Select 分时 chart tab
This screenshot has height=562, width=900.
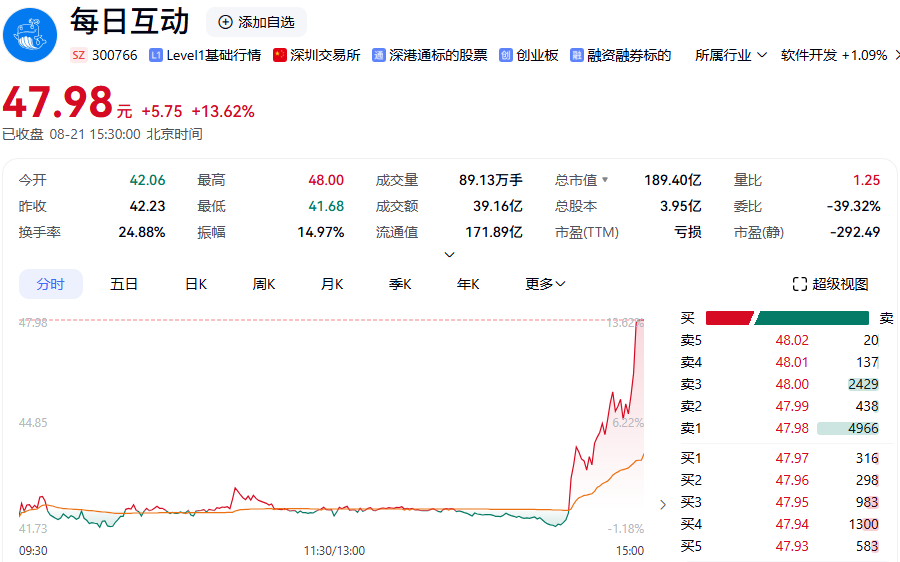pos(51,284)
